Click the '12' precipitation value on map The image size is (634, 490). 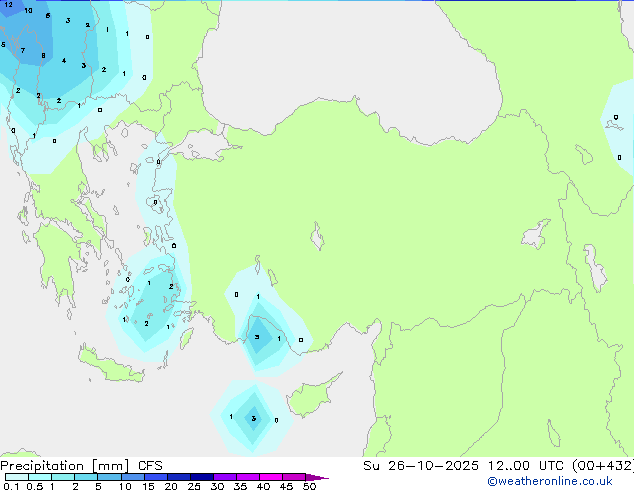click(8, 5)
